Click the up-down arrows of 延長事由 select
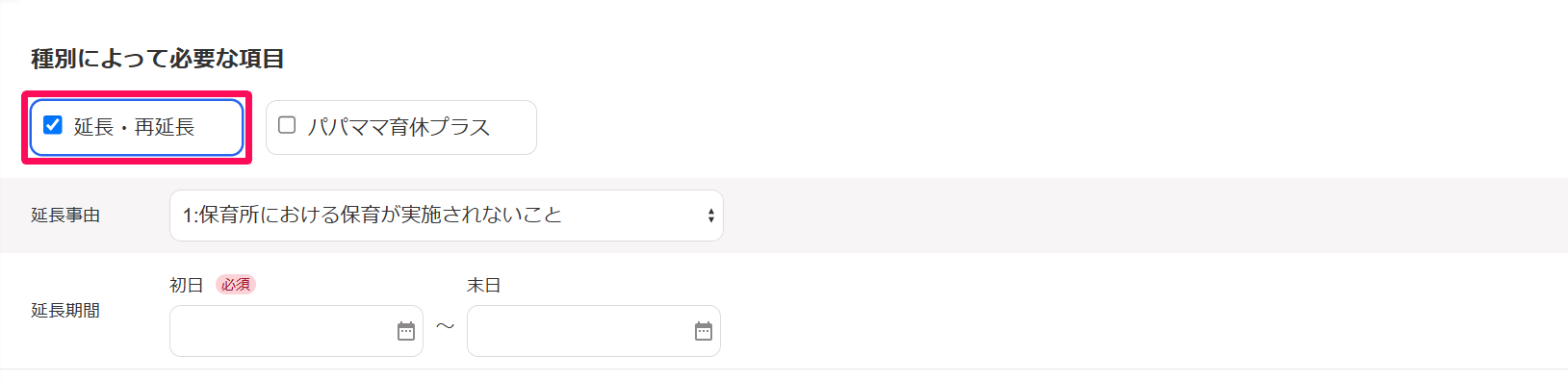The image size is (1568, 382). (710, 216)
